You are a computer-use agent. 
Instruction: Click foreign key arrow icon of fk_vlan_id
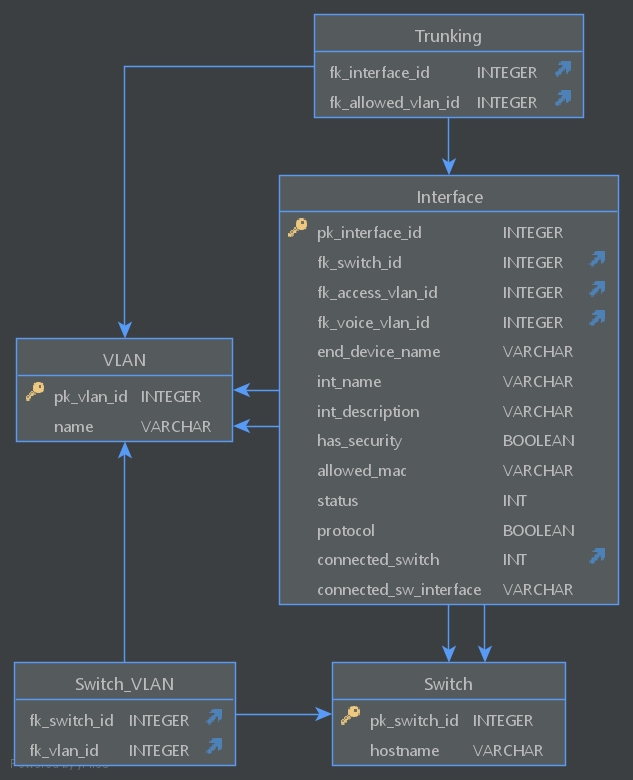[x=214, y=746]
